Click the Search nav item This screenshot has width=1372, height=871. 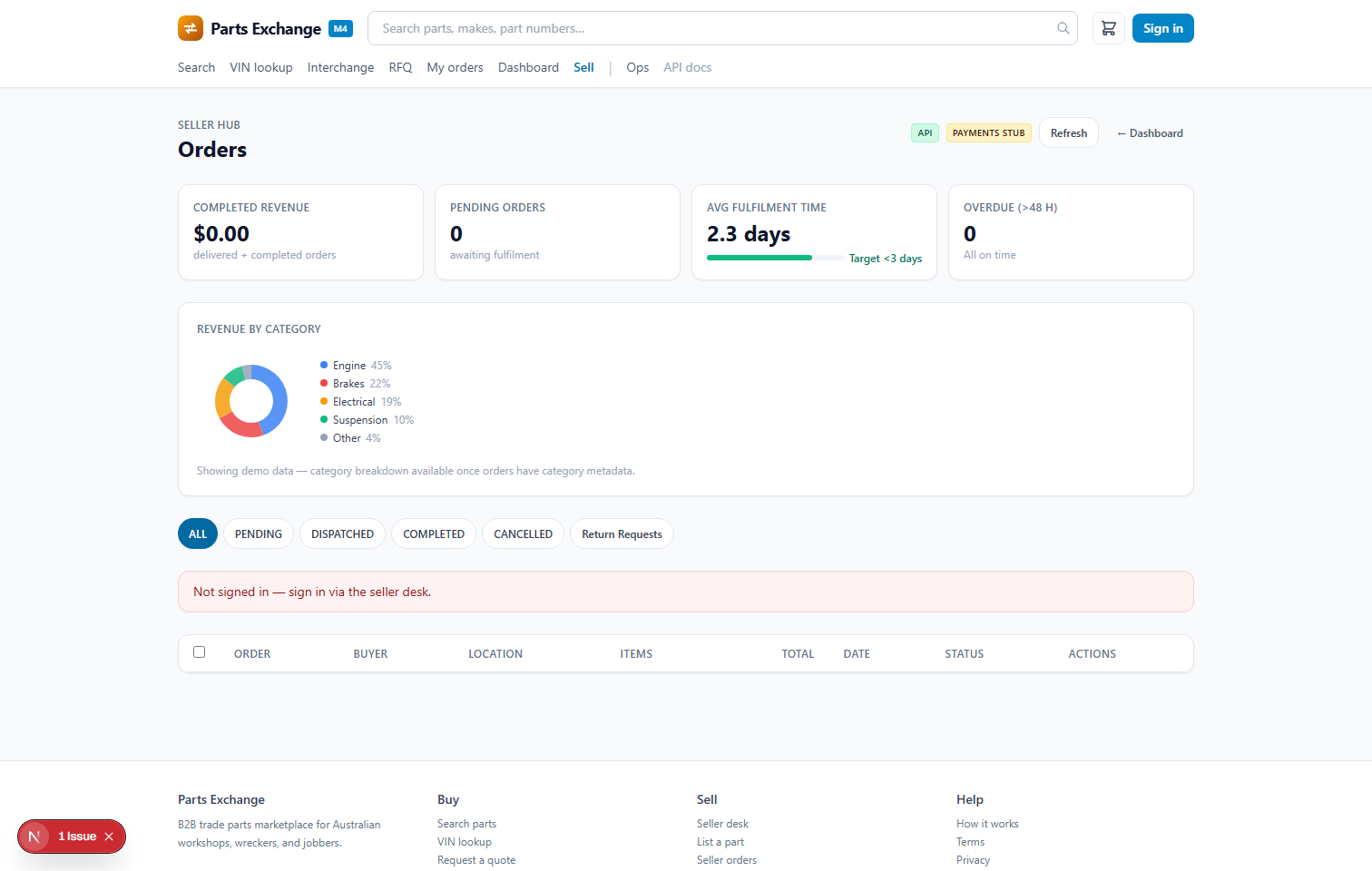[x=196, y=67]
